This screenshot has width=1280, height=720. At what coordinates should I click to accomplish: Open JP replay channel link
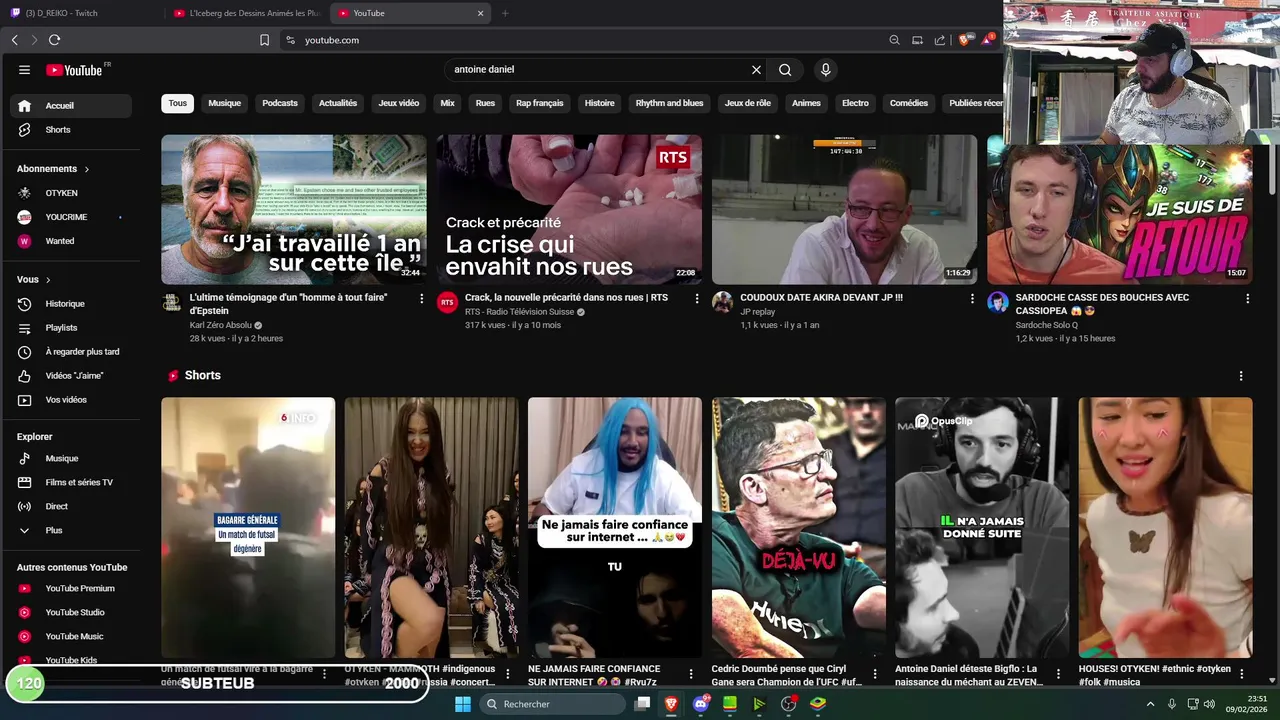(x=758, y=312)
